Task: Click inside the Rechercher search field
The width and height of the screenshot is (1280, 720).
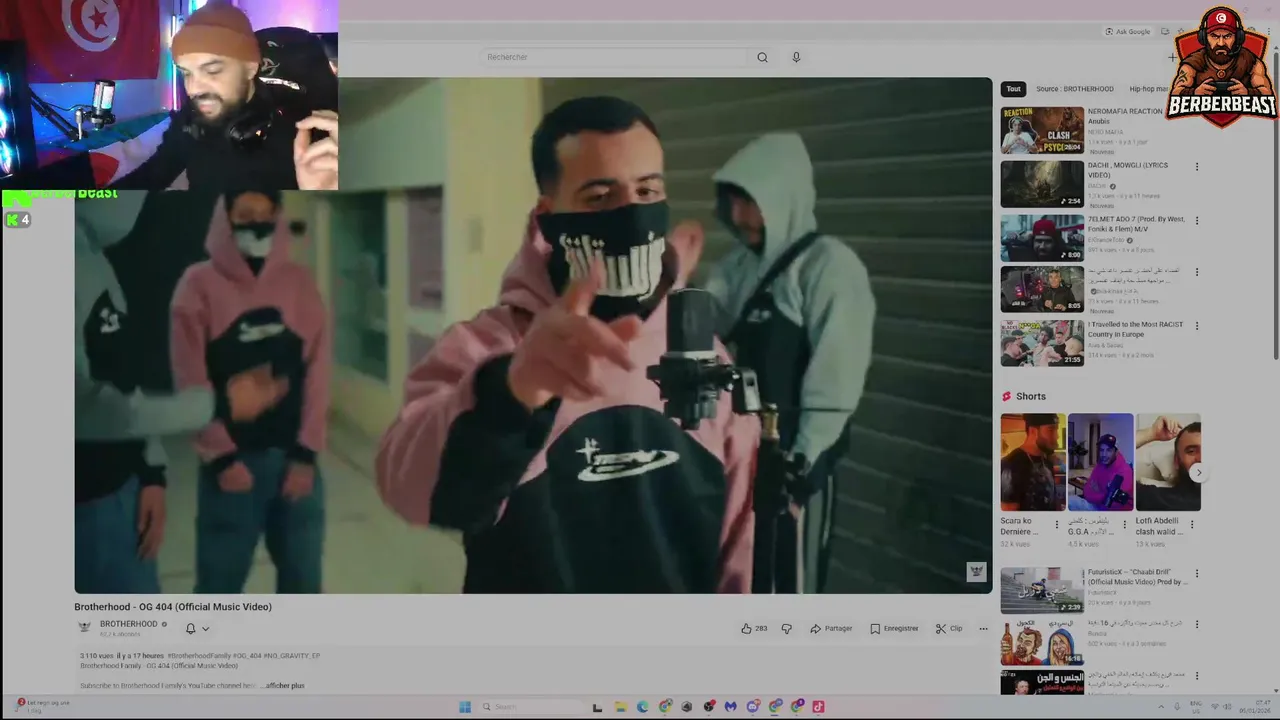Action: tap(615, 57)
